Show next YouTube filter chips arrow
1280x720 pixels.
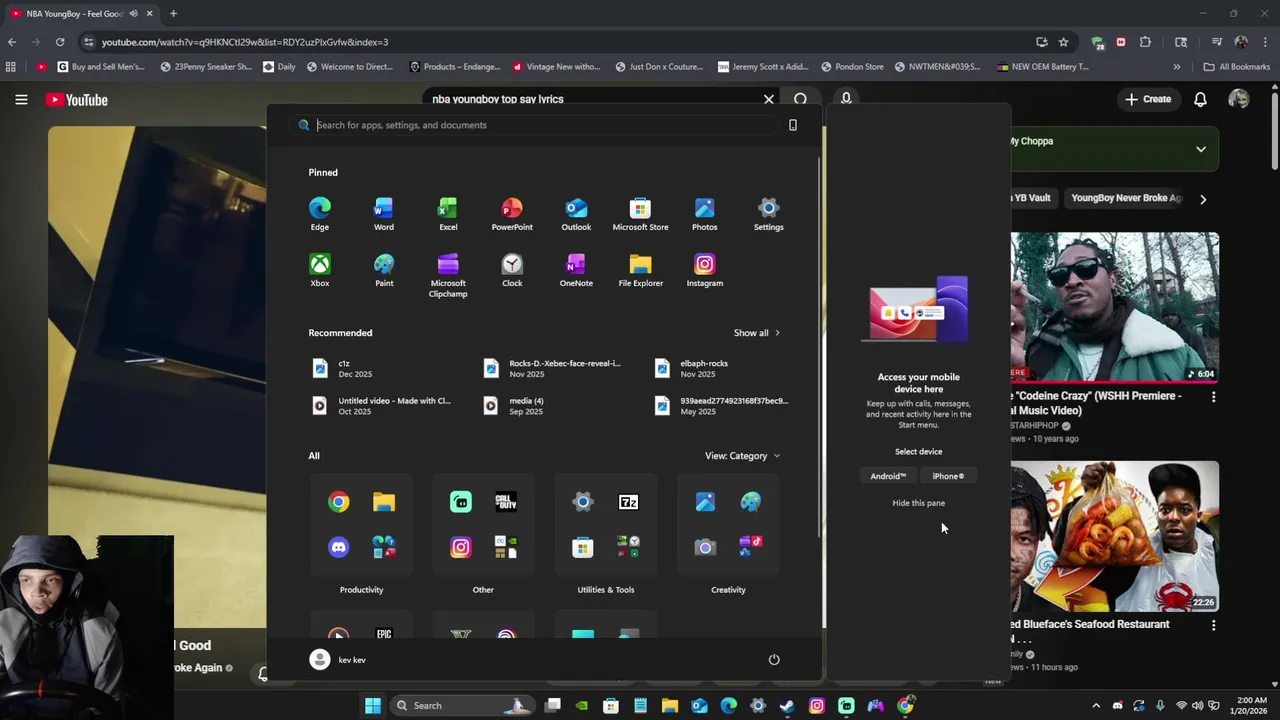click(x=1203, y=199)
